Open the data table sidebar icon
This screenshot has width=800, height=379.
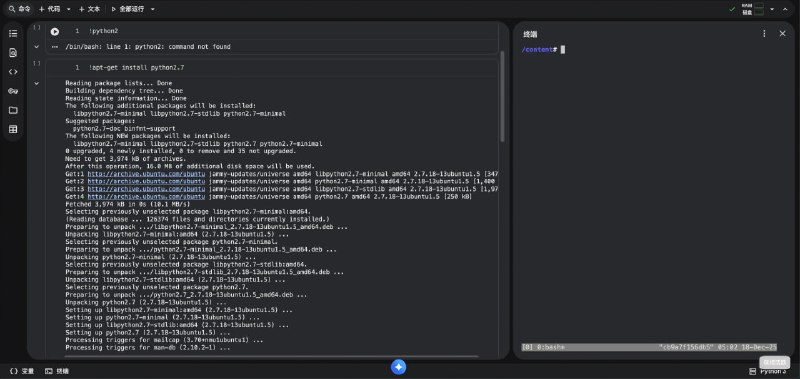click(x=13, y=130)
